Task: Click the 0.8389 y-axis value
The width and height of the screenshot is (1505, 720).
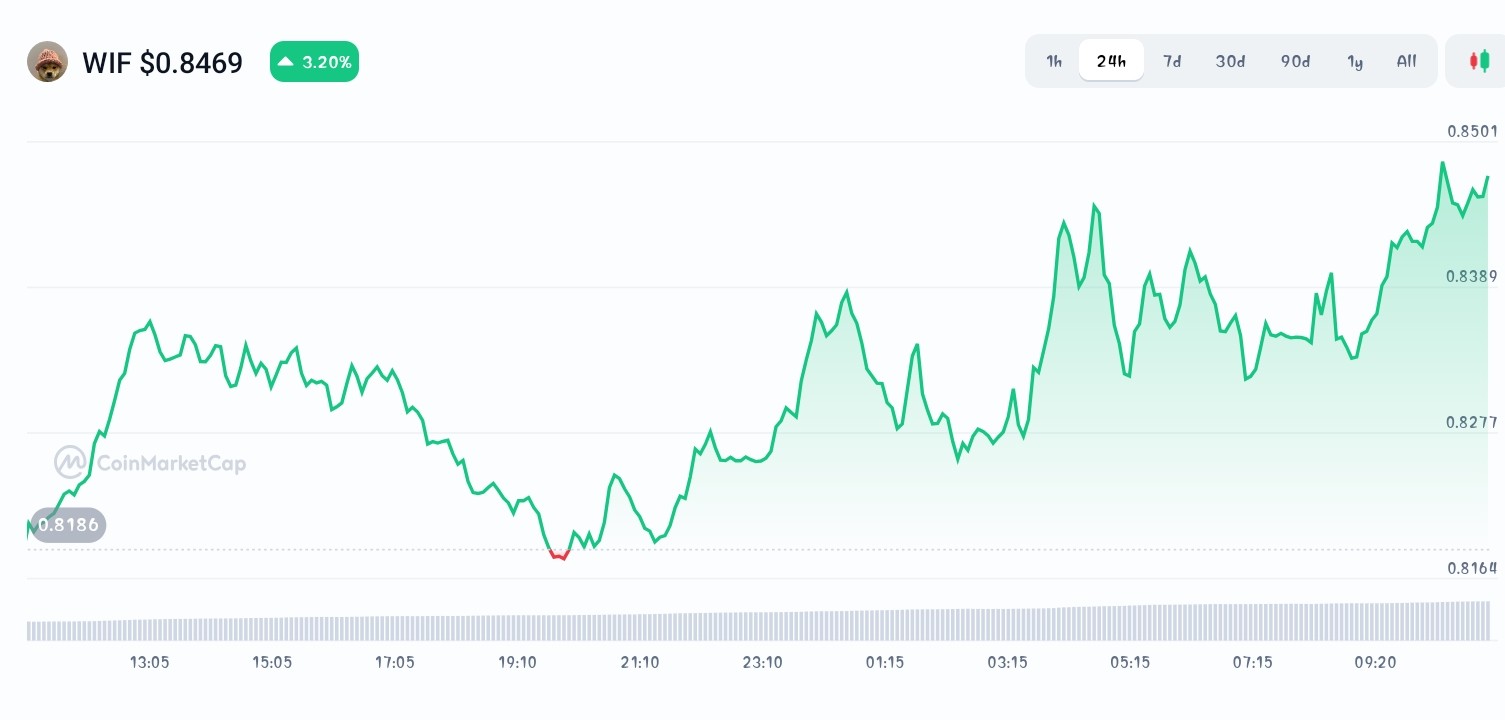Action: (1472, 276)
